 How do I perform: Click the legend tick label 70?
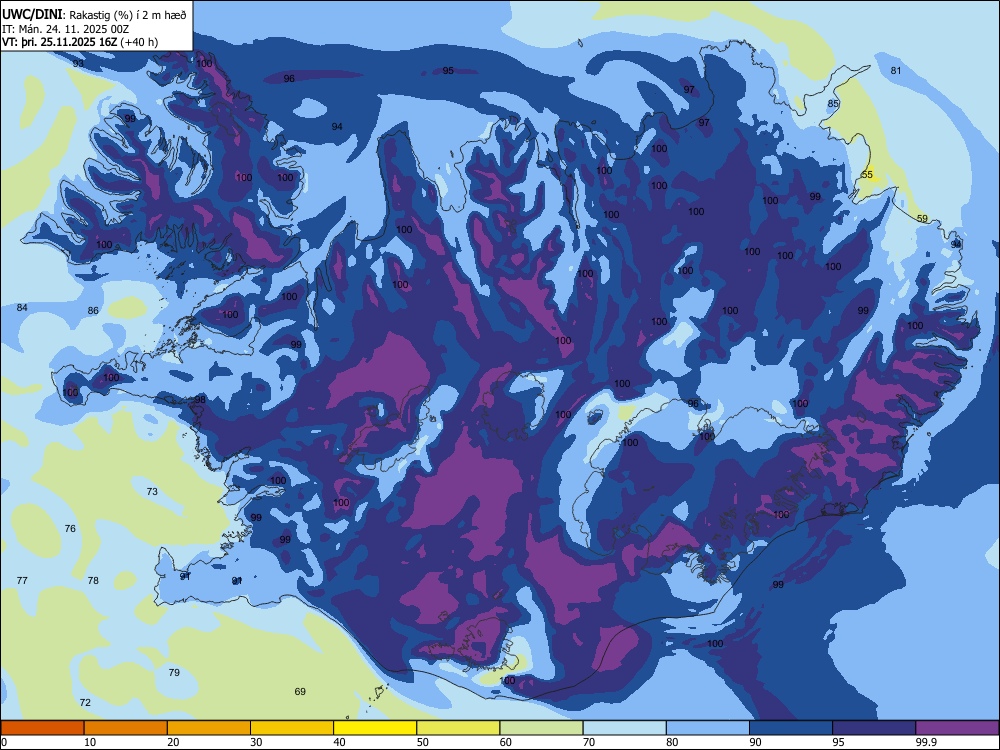click(x=589, y=742)
